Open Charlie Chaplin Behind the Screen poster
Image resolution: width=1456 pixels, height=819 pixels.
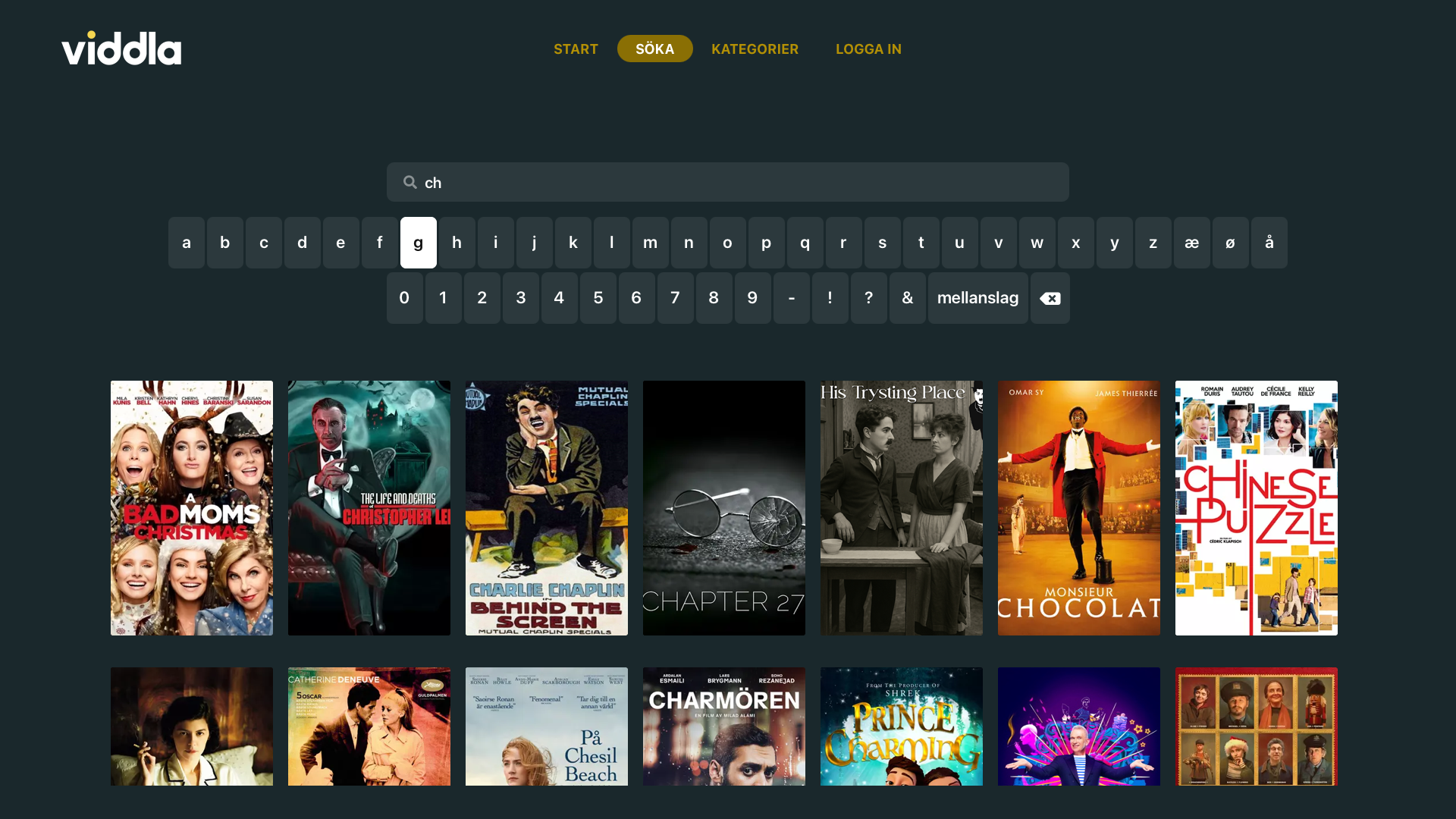click(547, 508)
